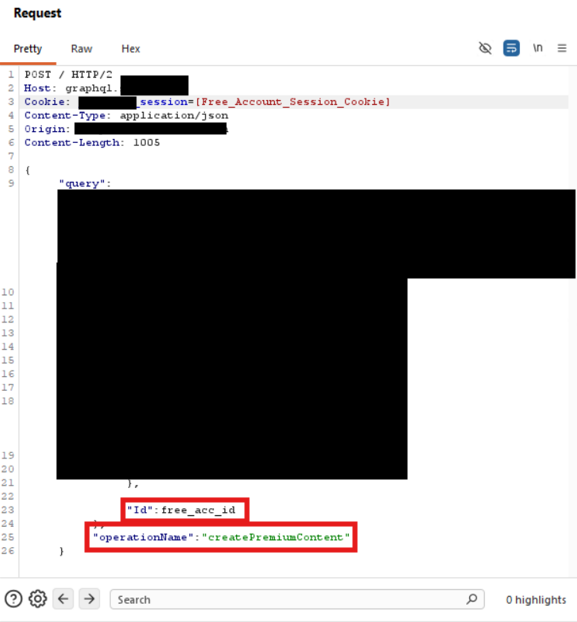The width and height of the screenshot is (577, 622).
Task: Open the help question mark icon
Action: pyautogui.click(x=13, y=599)
